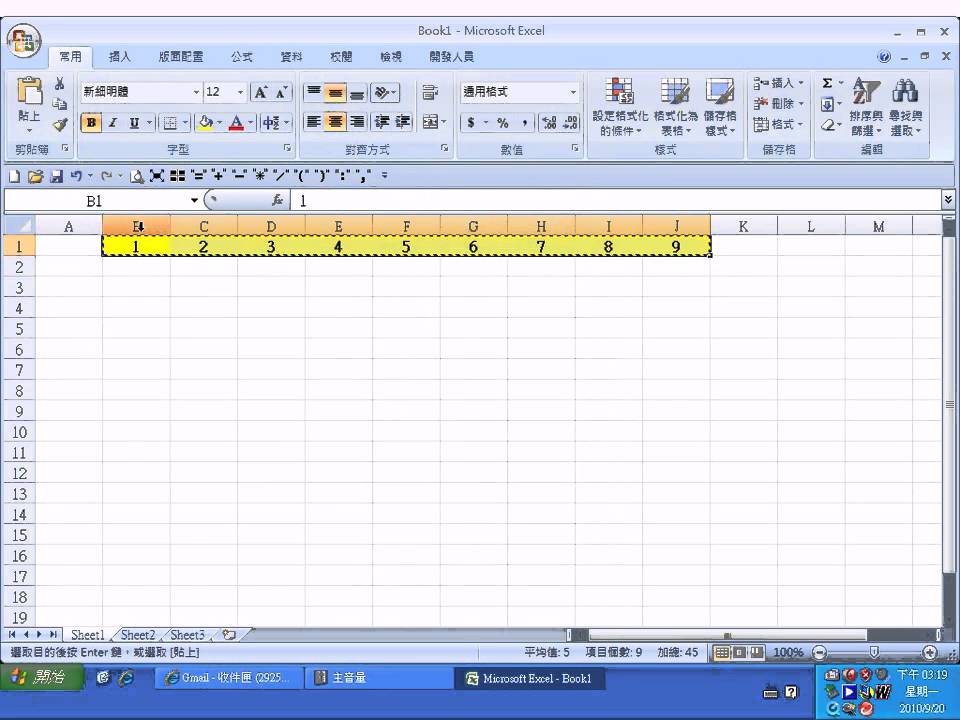Switch to the 公式 (Formulas) tab
This screenshot has width=960, height=720.
pyautogui.click(x=242, y=57)
